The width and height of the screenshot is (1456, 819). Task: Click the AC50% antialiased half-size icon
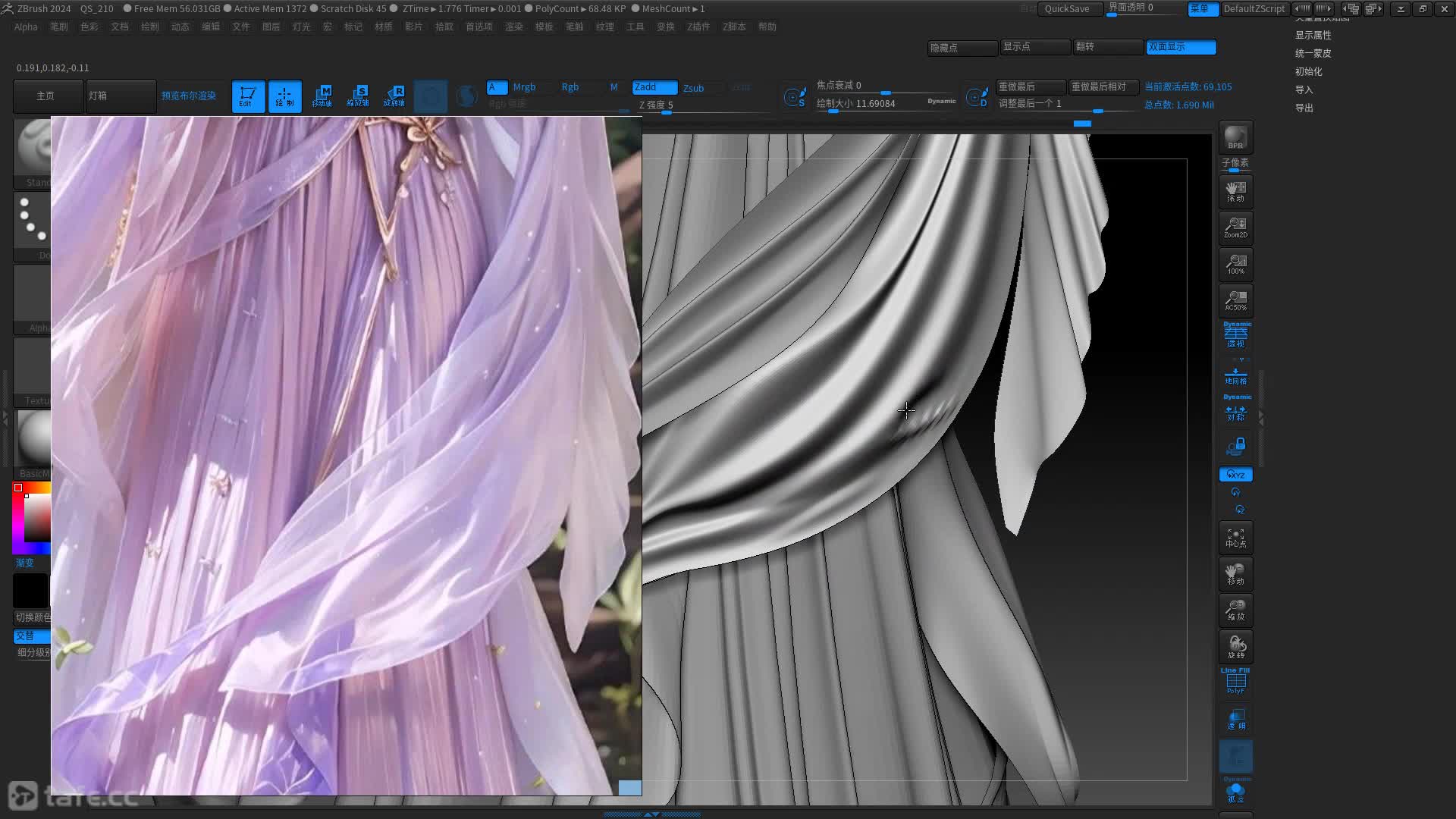point(1235,301)
